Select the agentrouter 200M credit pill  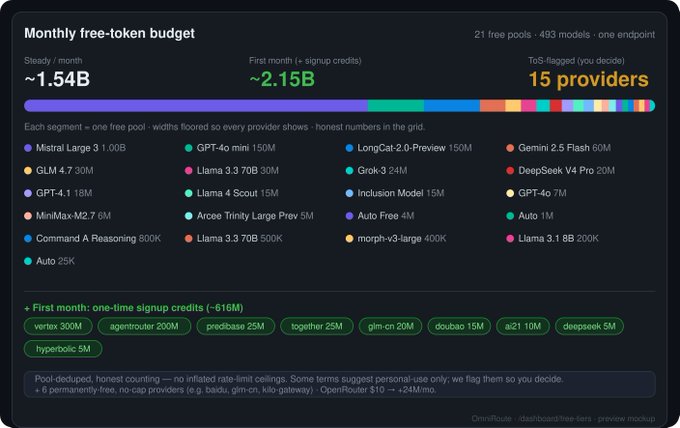pos(144,326)
